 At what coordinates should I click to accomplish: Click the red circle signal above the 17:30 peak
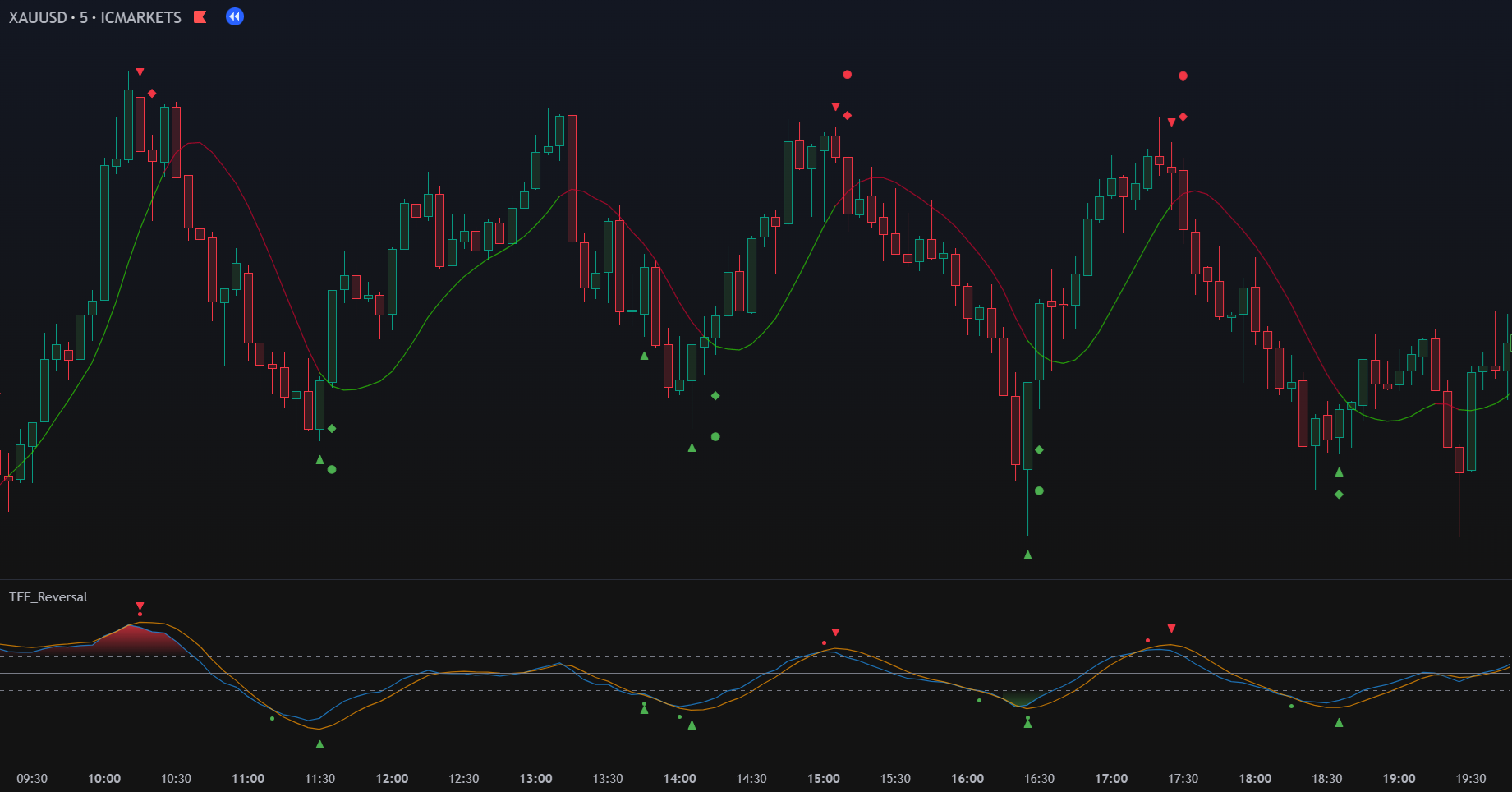1183,76
